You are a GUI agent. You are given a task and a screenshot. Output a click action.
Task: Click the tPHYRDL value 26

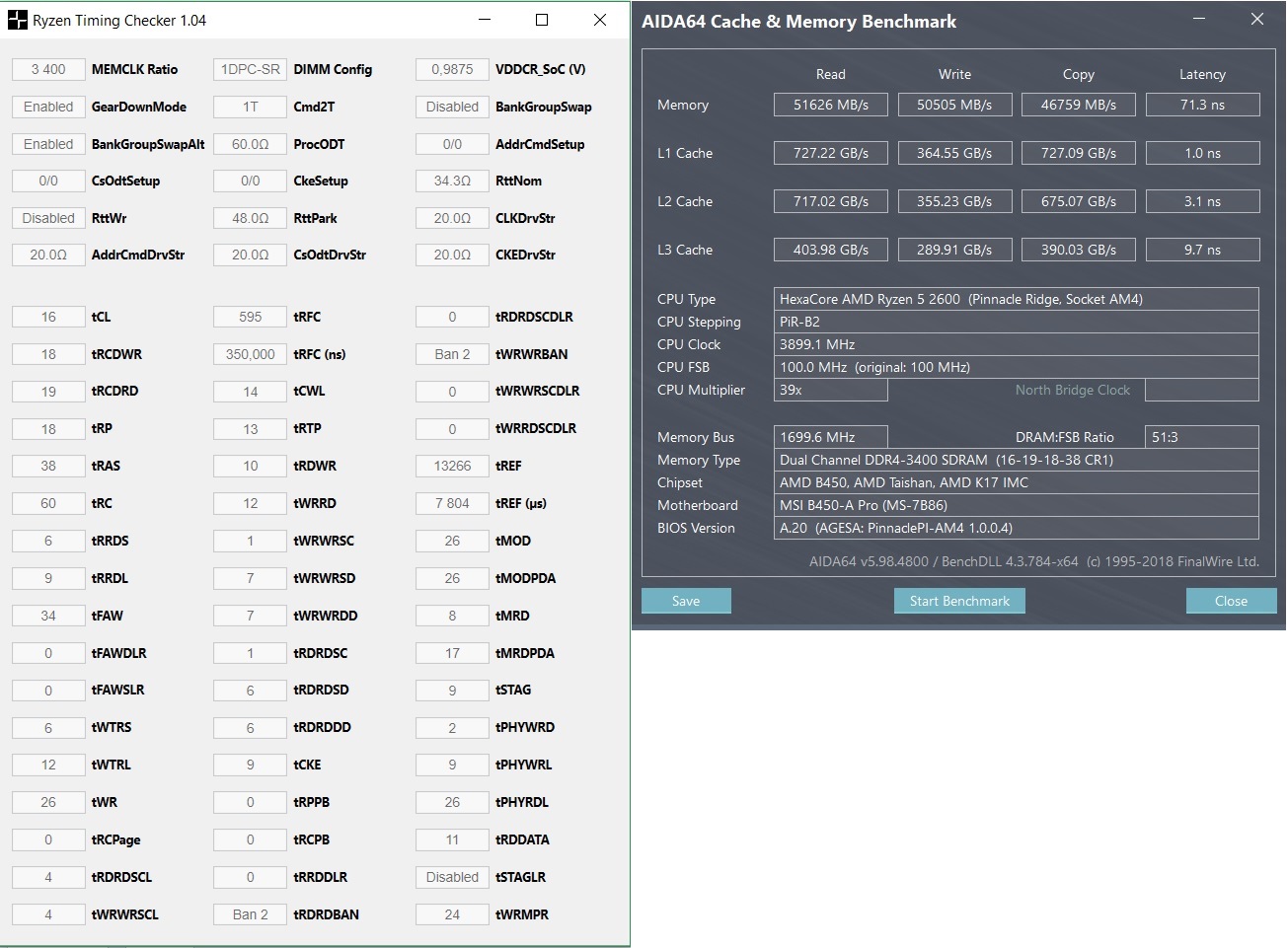452,802
